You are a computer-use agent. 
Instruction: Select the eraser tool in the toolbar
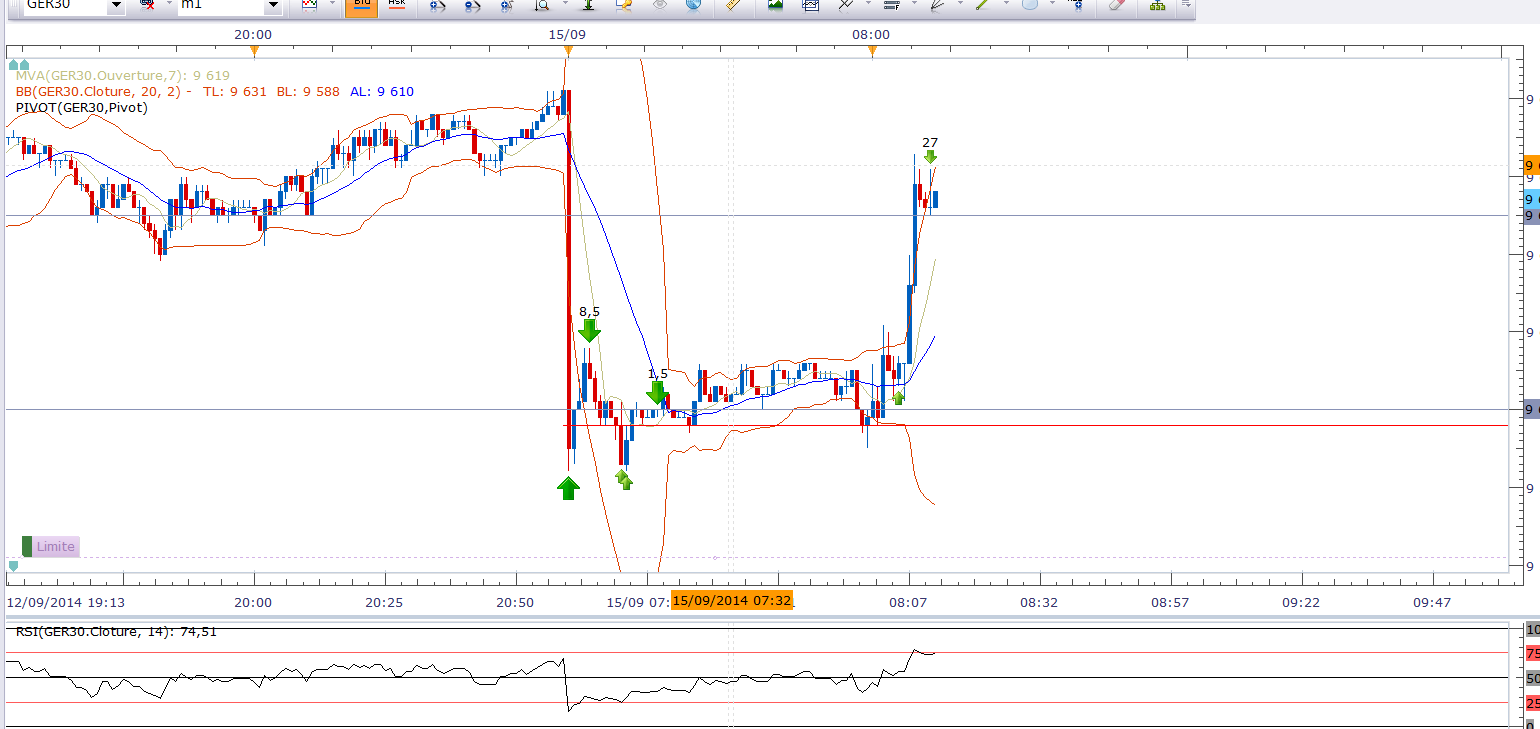click(x=1116, y=5)
